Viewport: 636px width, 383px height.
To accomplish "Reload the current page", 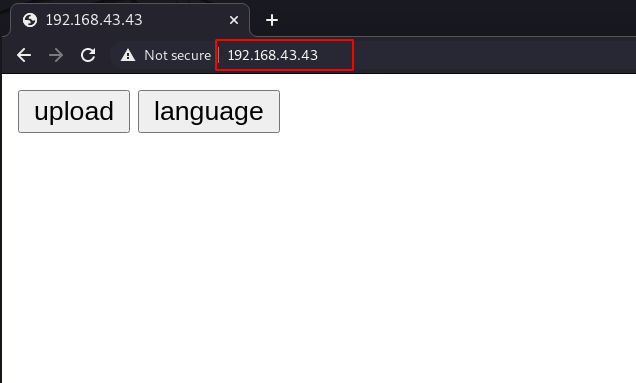I will (88, 55).
